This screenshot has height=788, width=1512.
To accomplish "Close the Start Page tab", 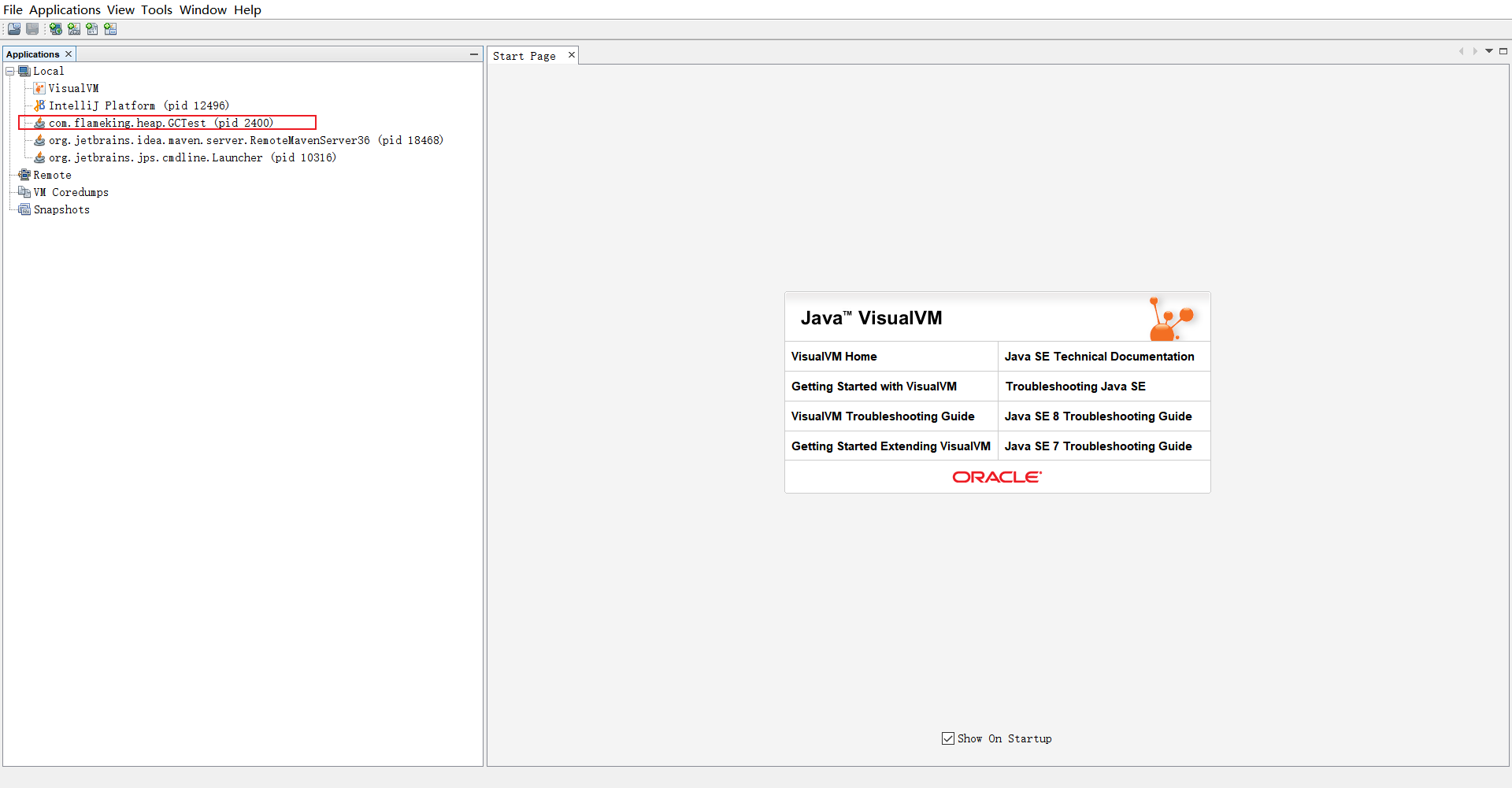I will click(572, 55).
